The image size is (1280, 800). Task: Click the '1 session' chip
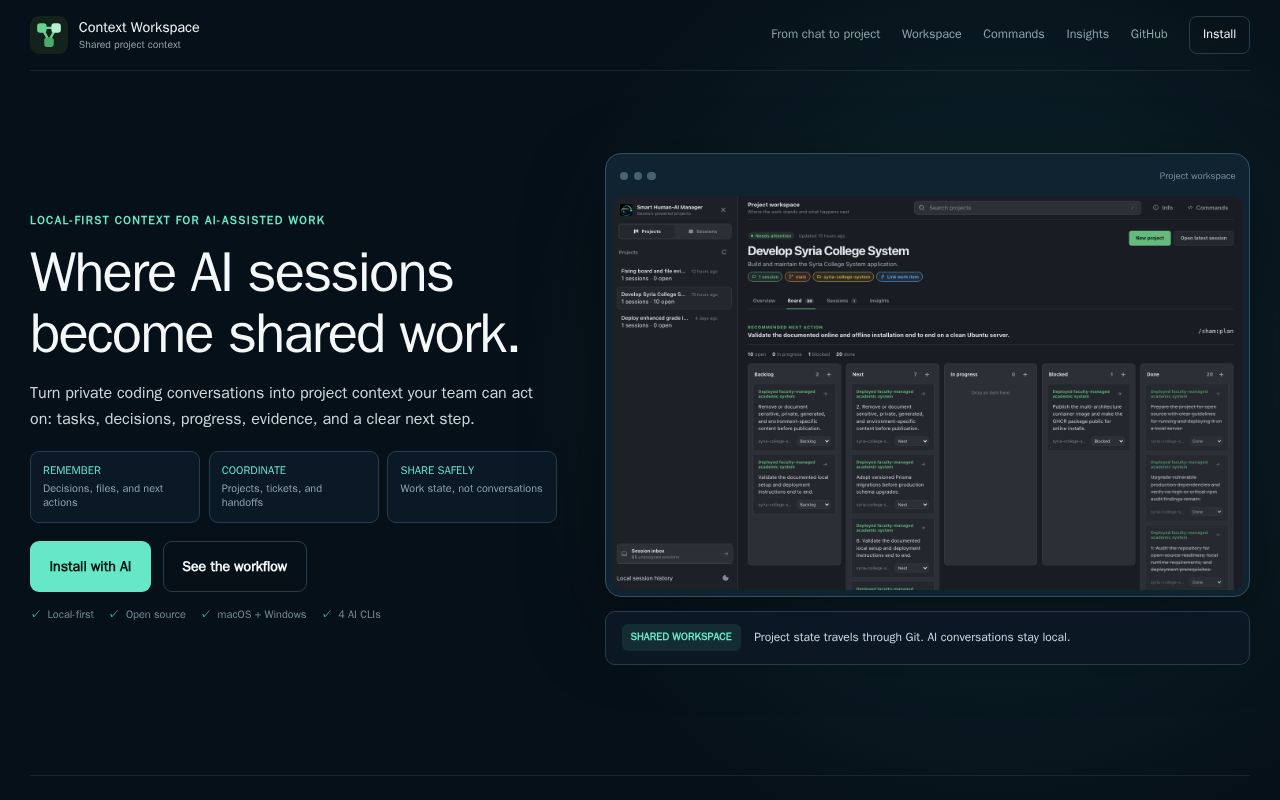765,277
